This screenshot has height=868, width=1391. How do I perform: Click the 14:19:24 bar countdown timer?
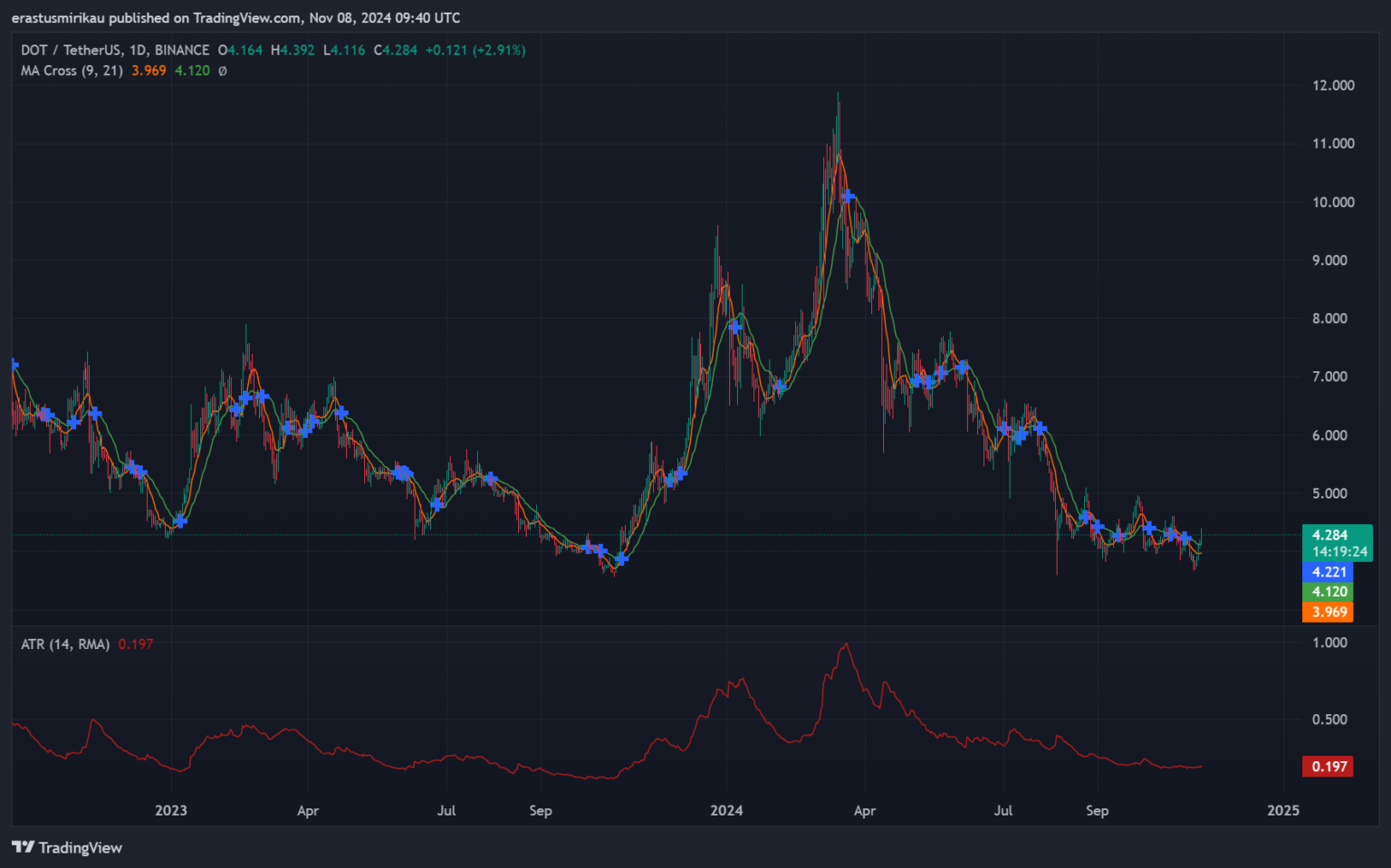click(1339, 551)
